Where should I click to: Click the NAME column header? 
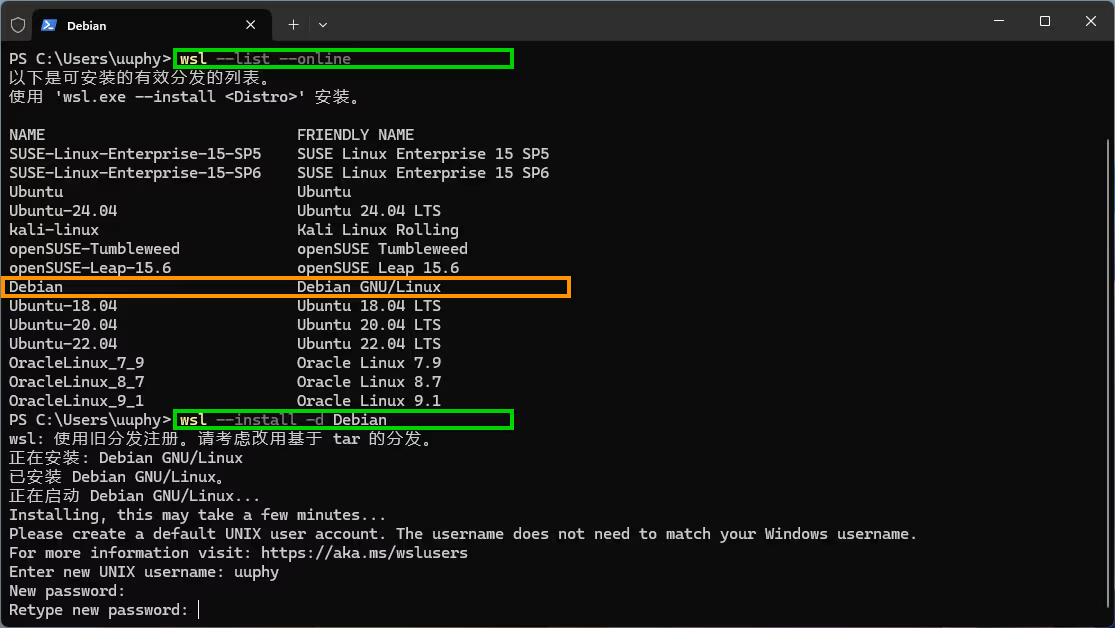tap(27, 134)
